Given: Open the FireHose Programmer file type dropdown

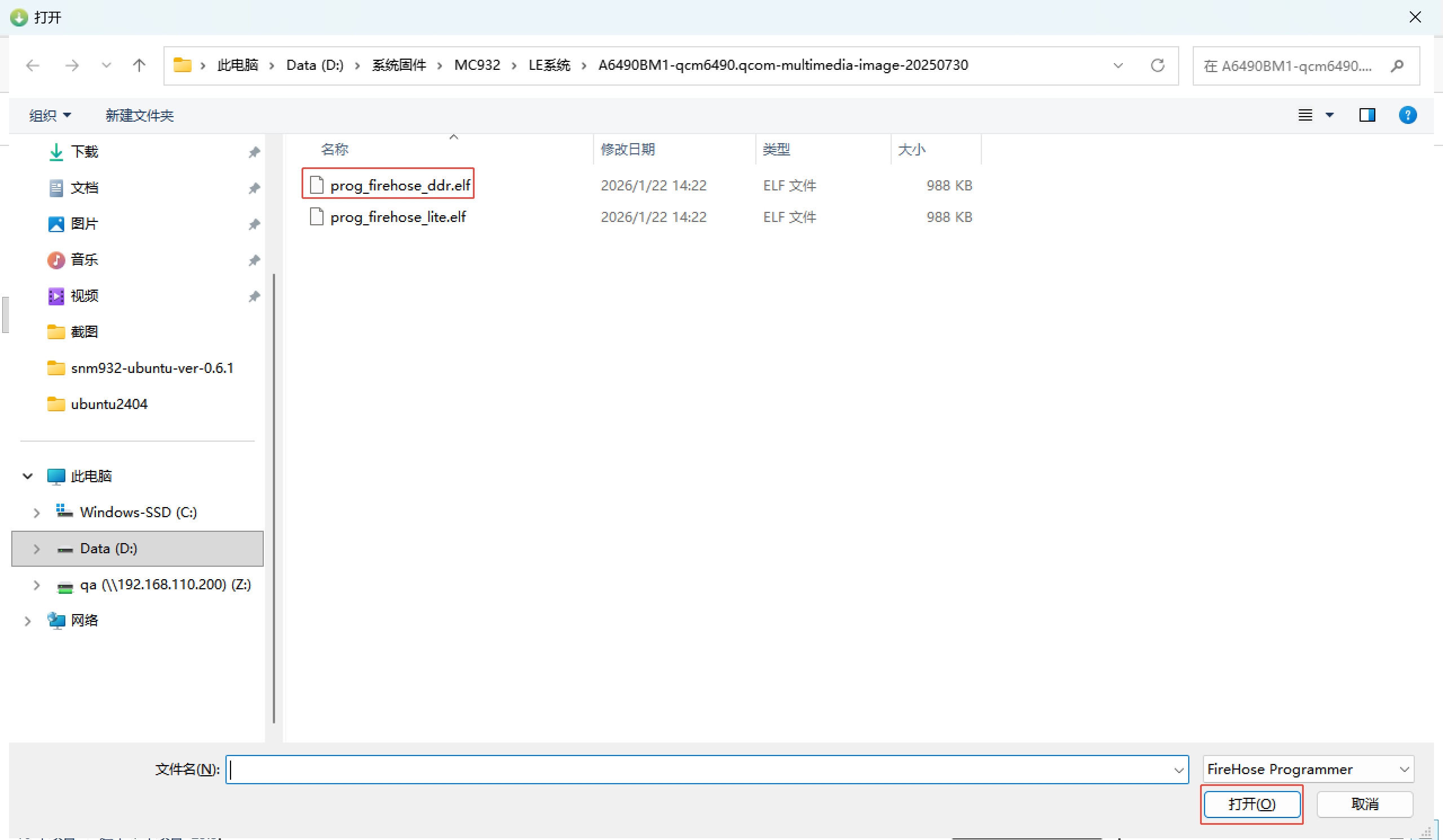Looking at the screenshot, I should click(x=1308, y=770).
